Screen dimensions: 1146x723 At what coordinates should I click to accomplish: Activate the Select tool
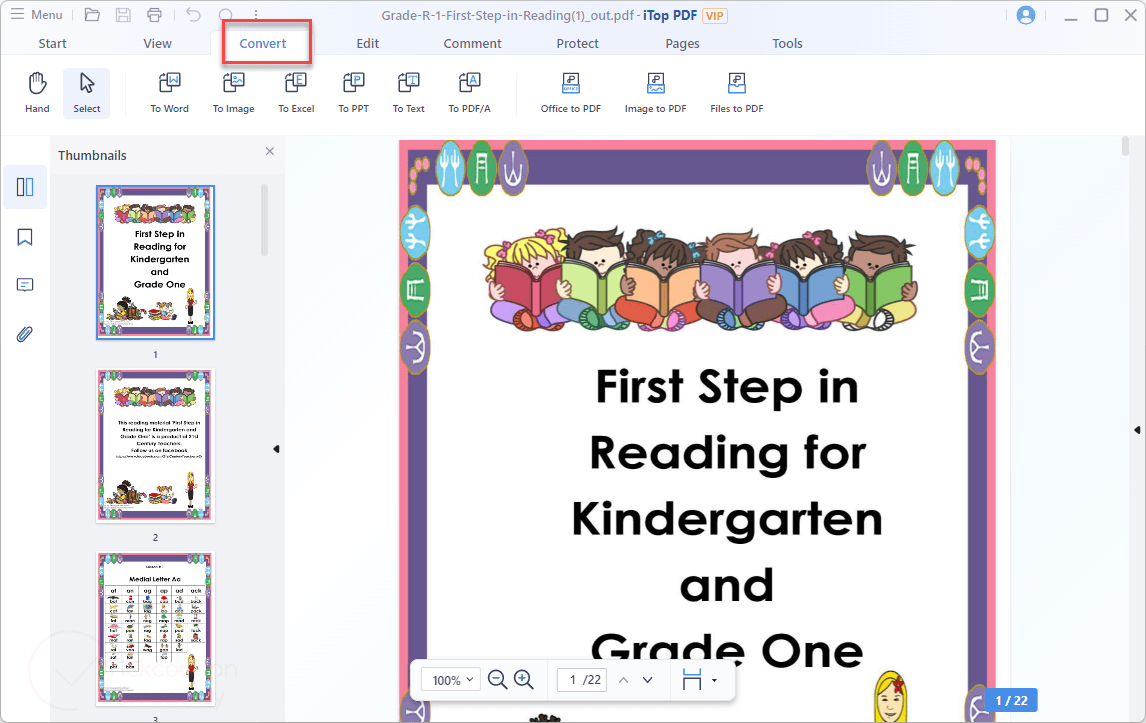click(x=86, y=93)
